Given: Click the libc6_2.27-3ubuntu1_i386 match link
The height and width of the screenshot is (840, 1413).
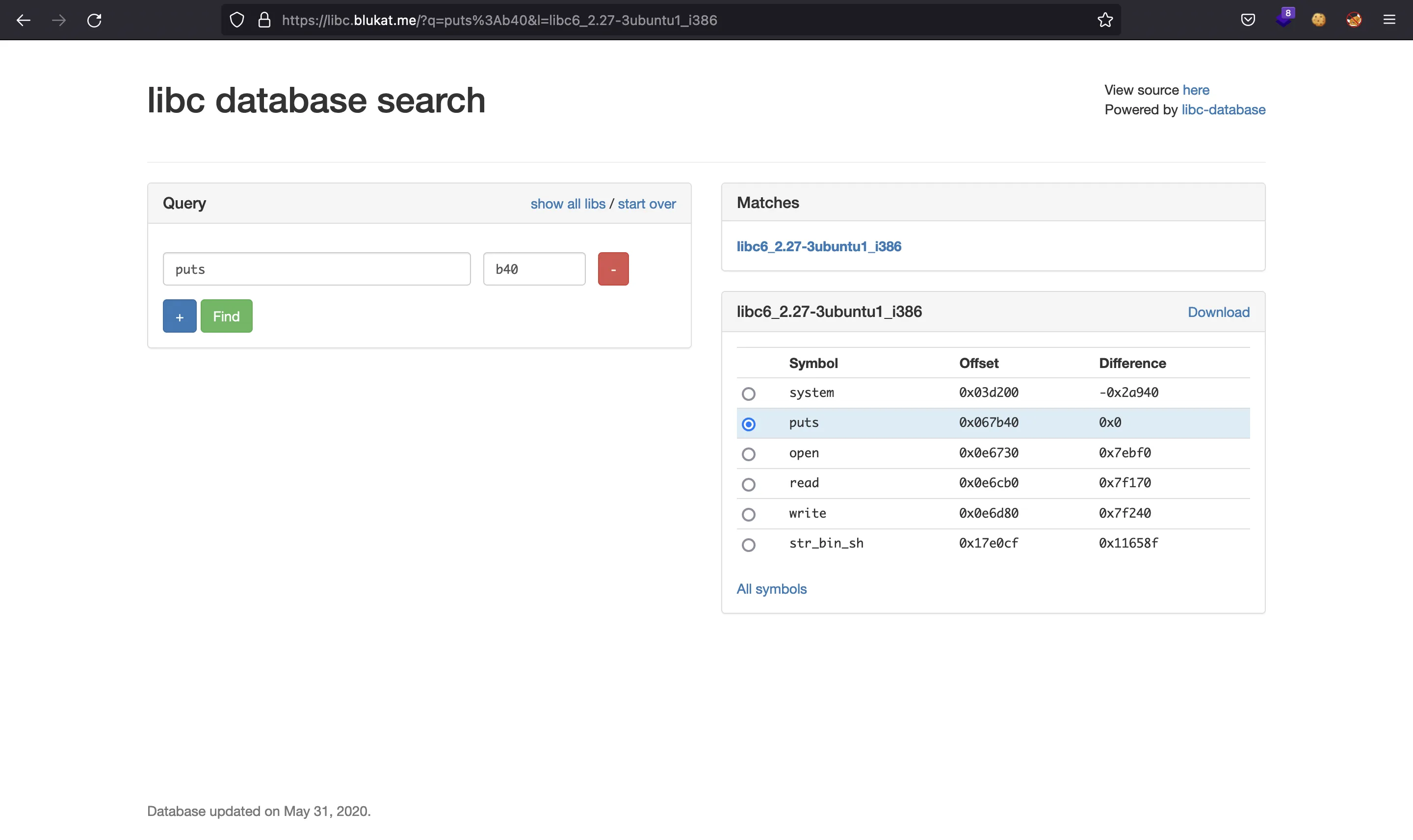Looking at the screenshot, I should (x=818, y=246).
